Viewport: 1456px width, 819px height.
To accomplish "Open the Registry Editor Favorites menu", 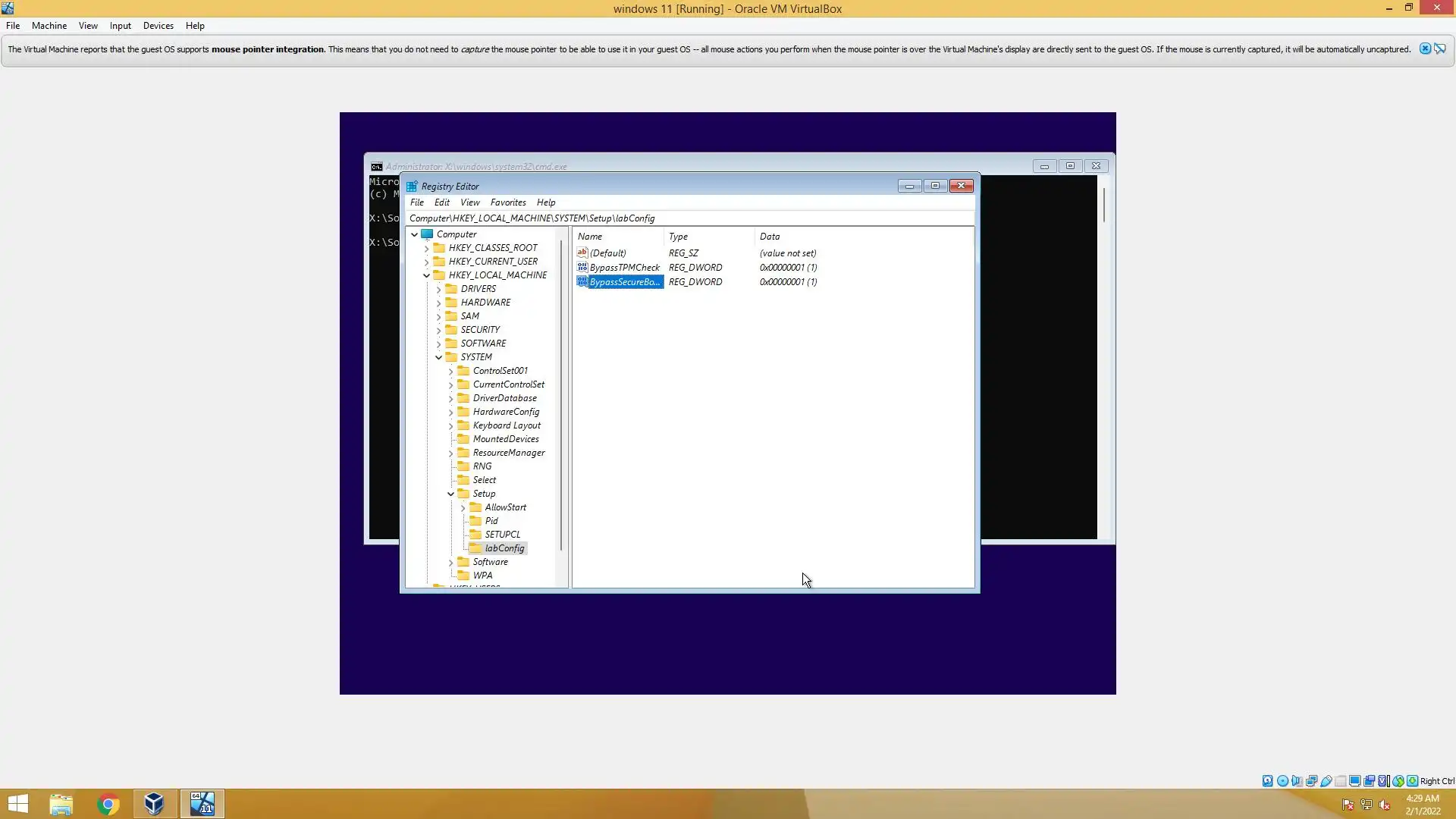I will (507, 202).
